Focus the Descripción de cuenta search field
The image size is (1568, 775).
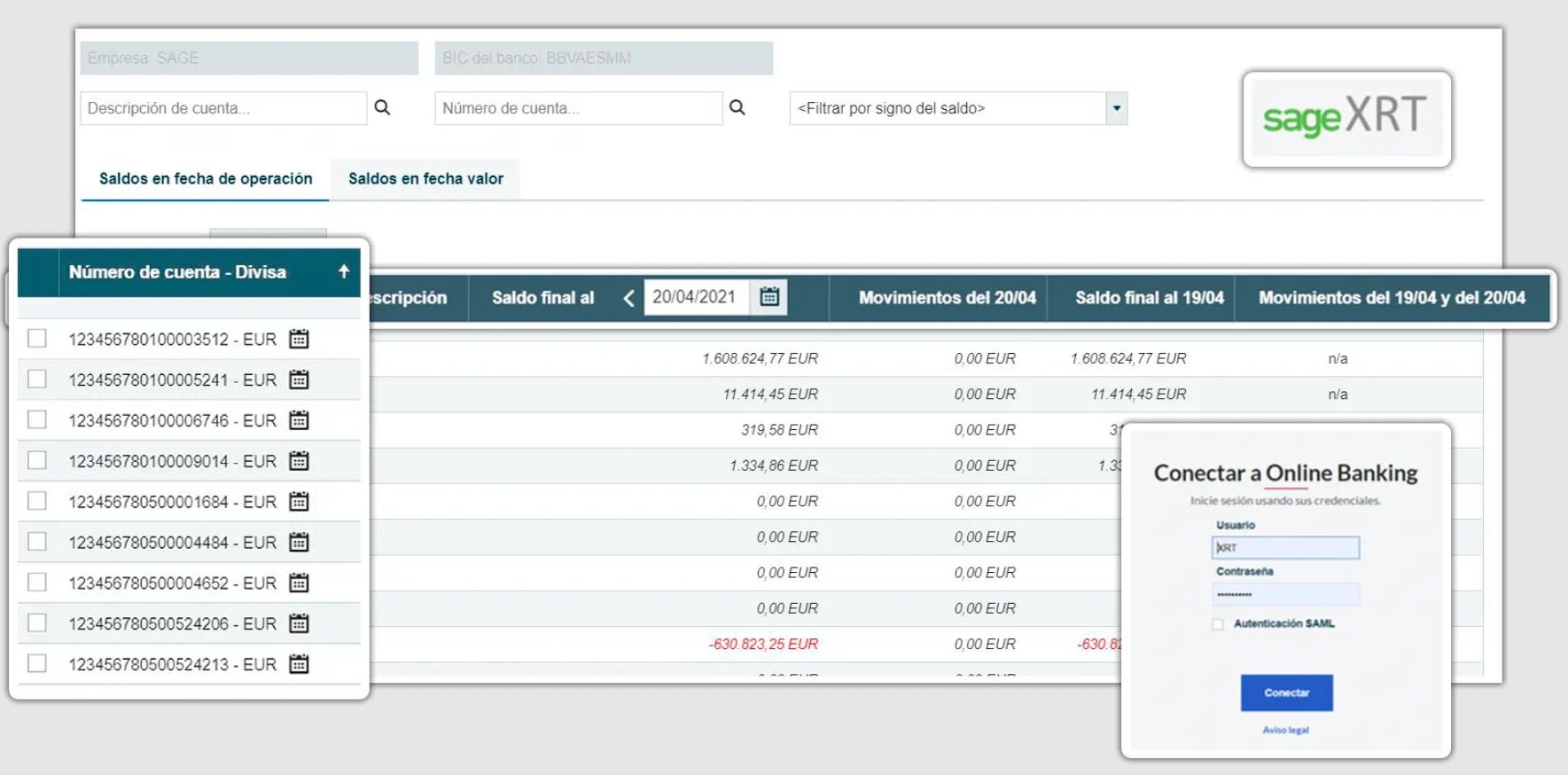click(x=223, y=108)
